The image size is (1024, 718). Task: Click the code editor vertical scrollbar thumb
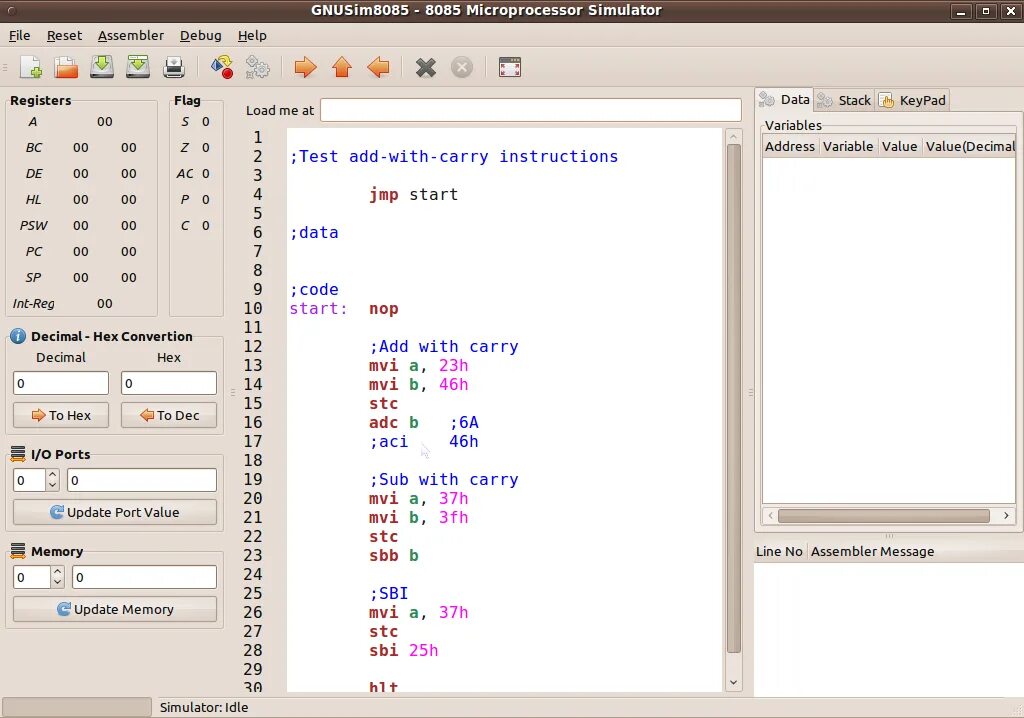point(733,399)
